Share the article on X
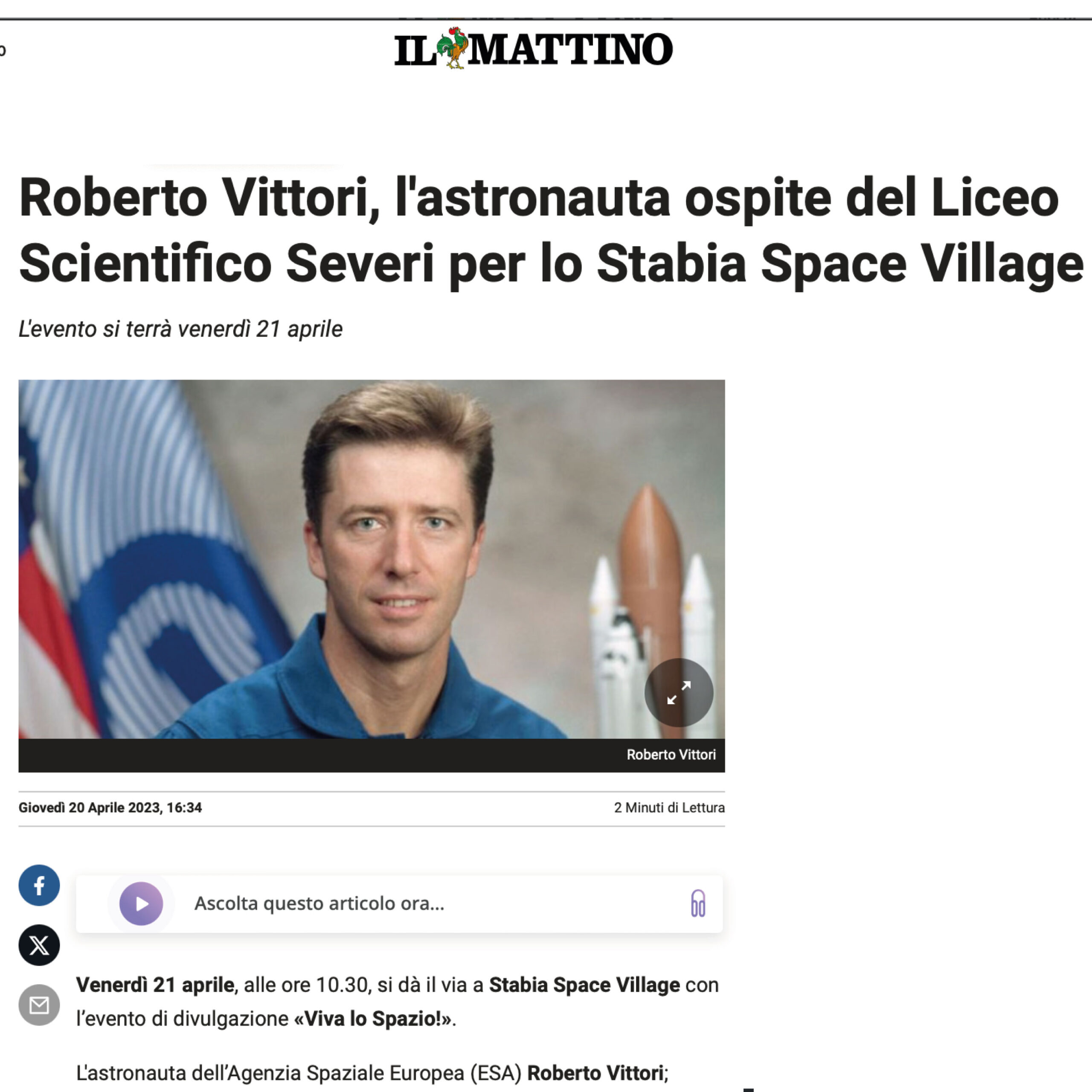 39,945
